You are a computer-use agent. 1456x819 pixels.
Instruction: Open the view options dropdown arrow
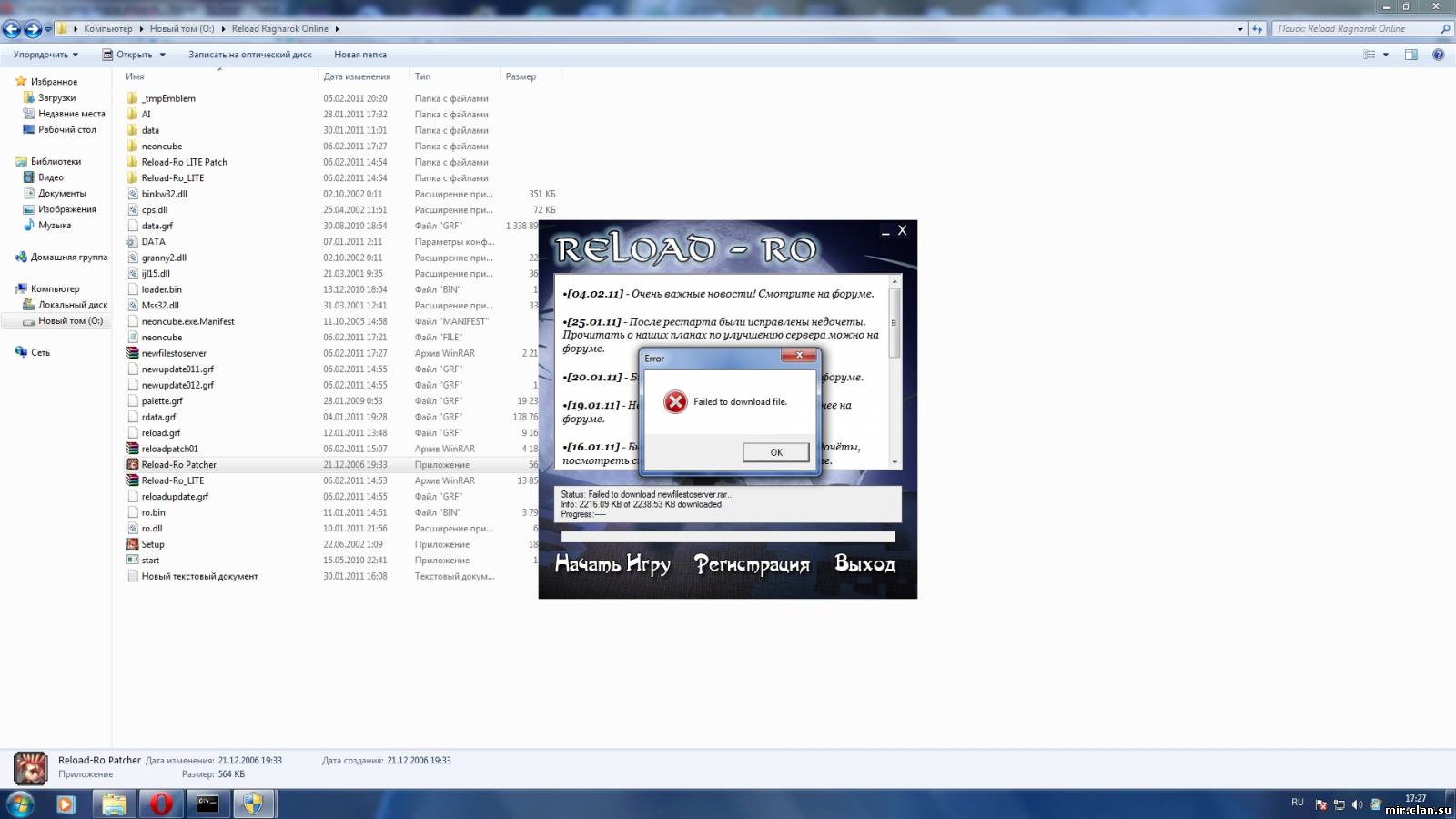[1386, 55]
